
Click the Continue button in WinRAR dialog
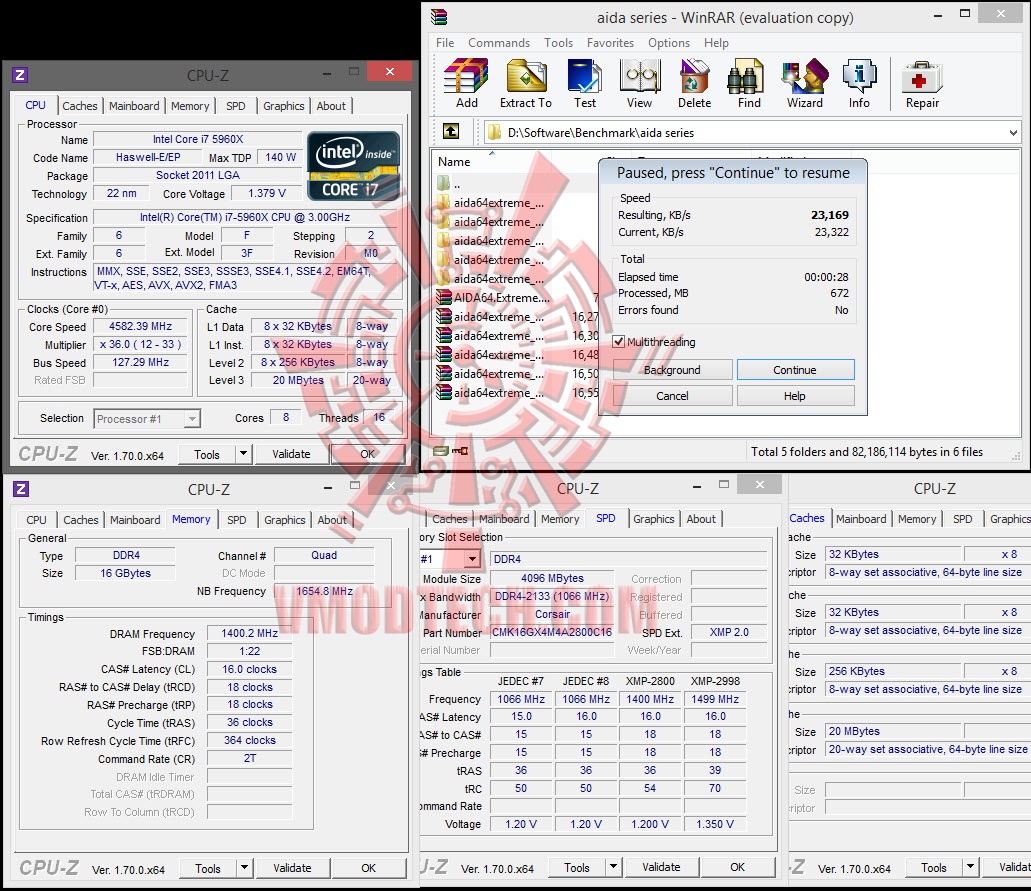coord(795,370)
